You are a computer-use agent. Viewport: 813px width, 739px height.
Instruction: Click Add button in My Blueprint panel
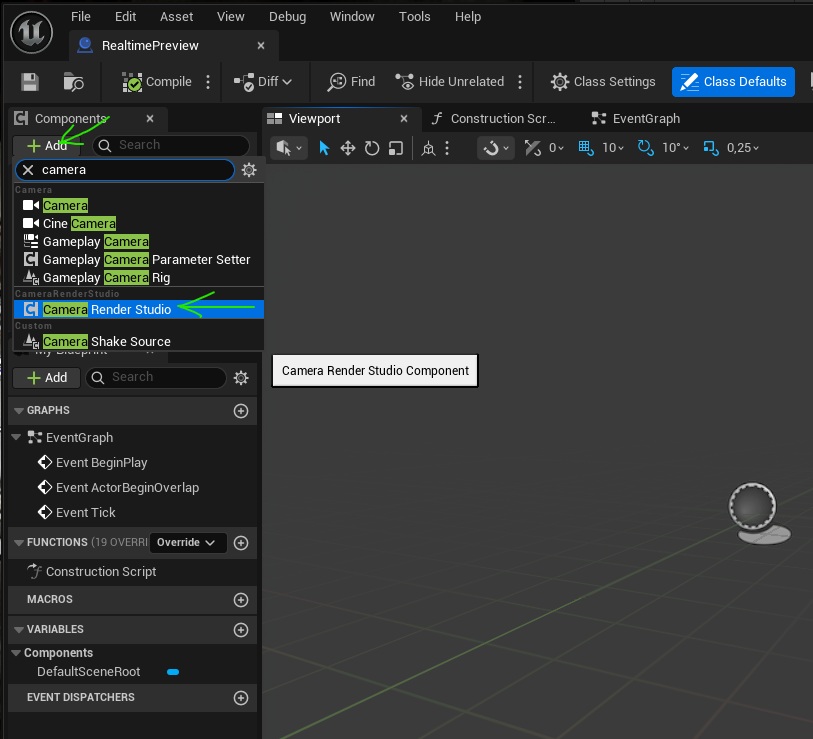pyautogui.click(x=47, y=378)
